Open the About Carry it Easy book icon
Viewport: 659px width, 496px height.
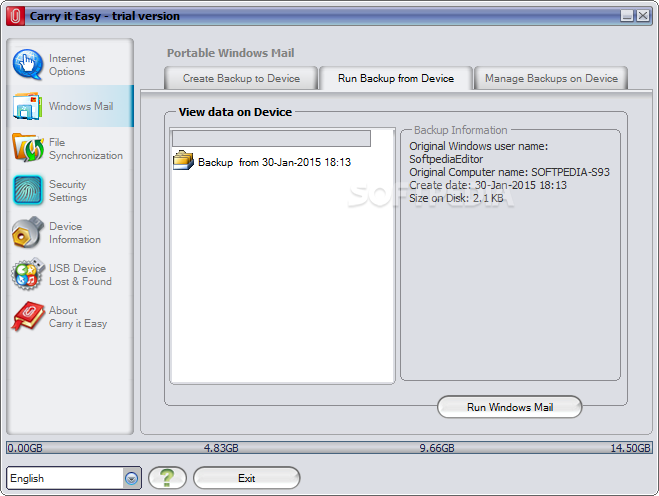coord(28,316)
